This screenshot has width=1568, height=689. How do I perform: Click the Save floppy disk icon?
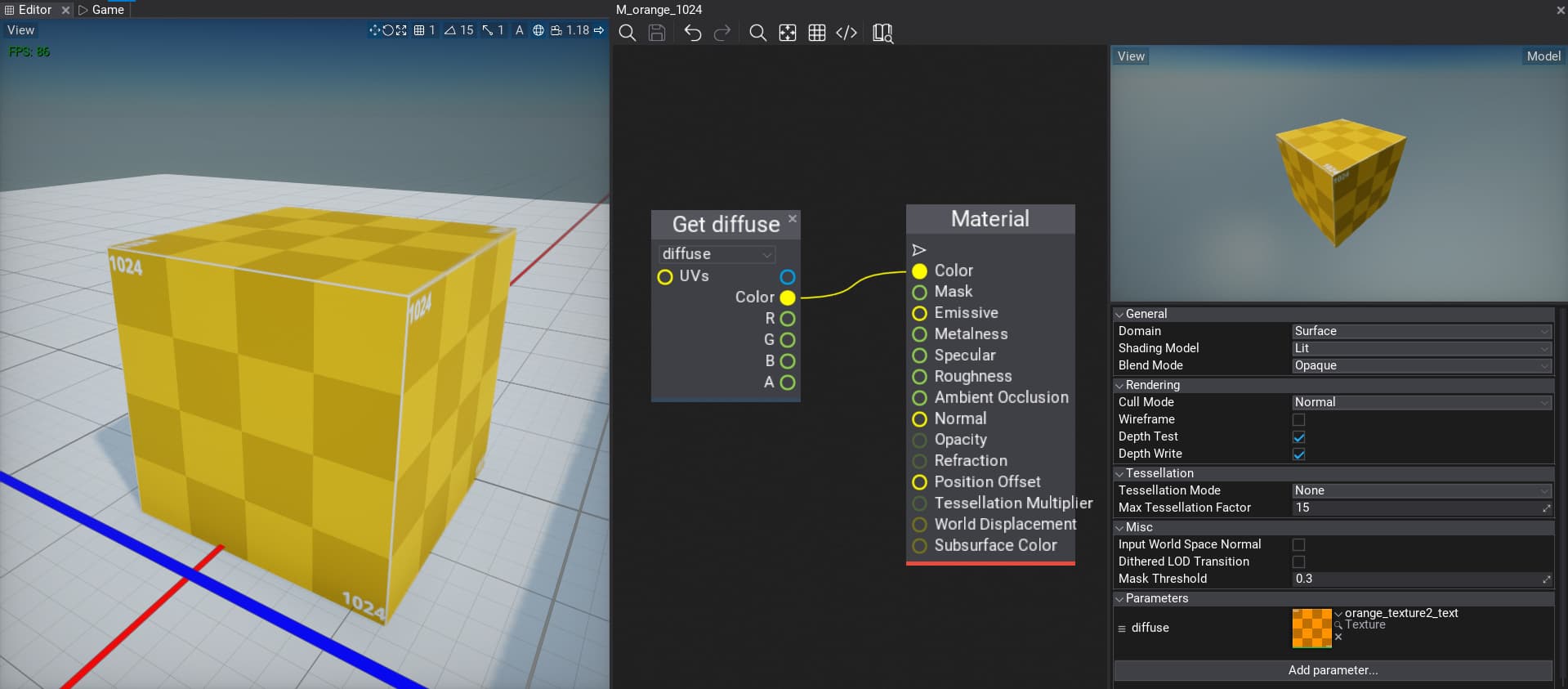pos(657,33)
